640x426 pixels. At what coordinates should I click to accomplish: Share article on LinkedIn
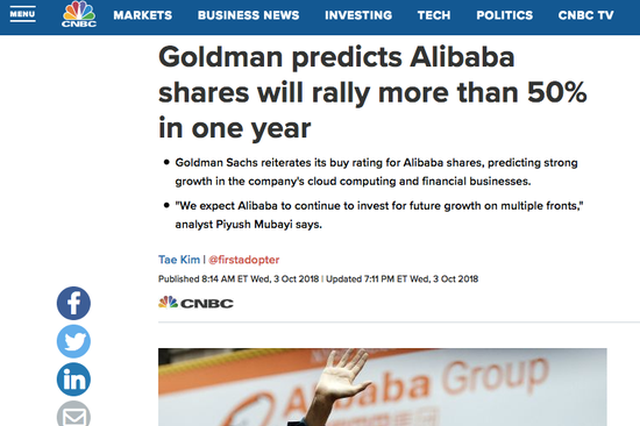(x=73, y=379)
